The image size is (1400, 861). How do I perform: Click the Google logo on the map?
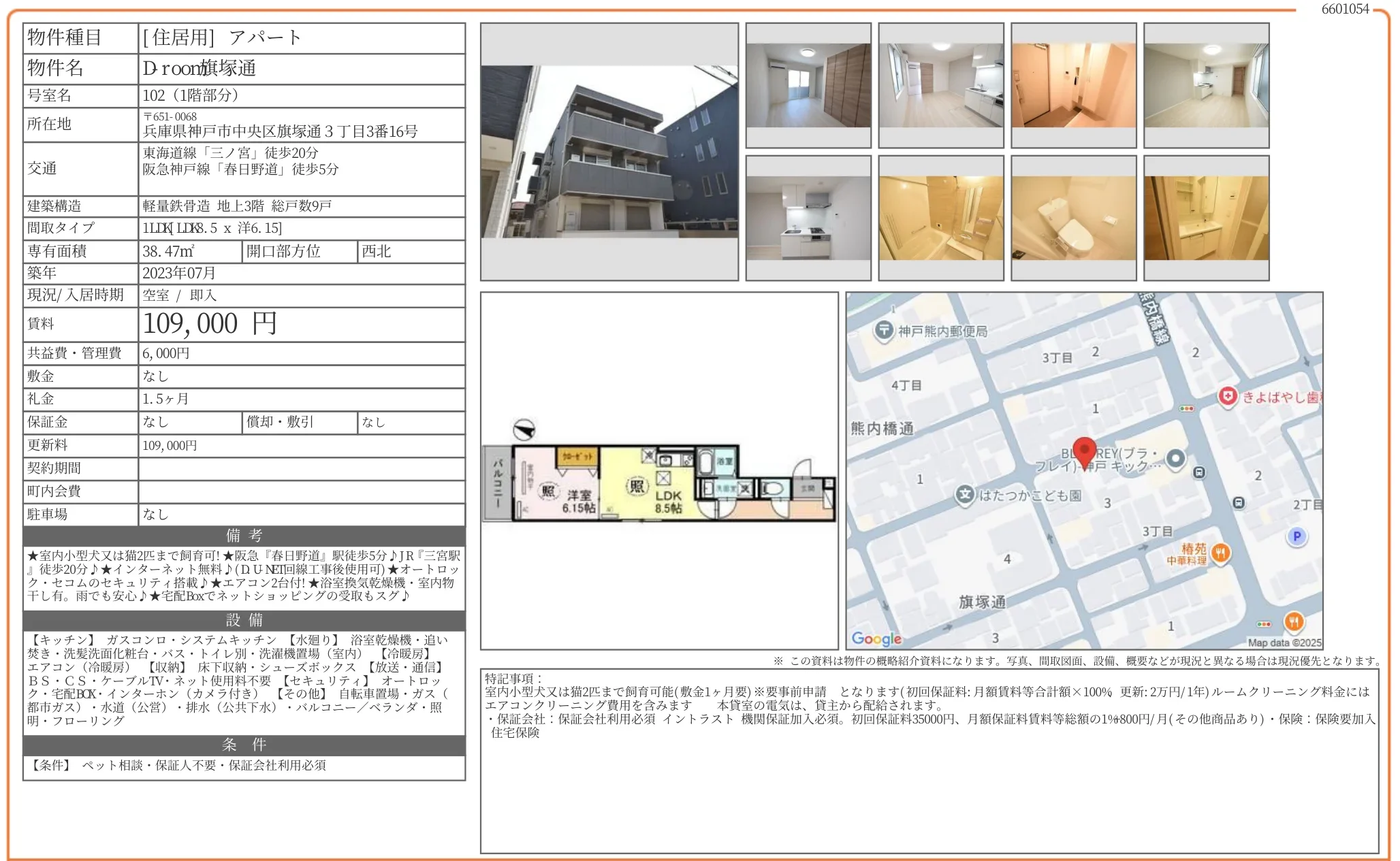coord(877,637)
